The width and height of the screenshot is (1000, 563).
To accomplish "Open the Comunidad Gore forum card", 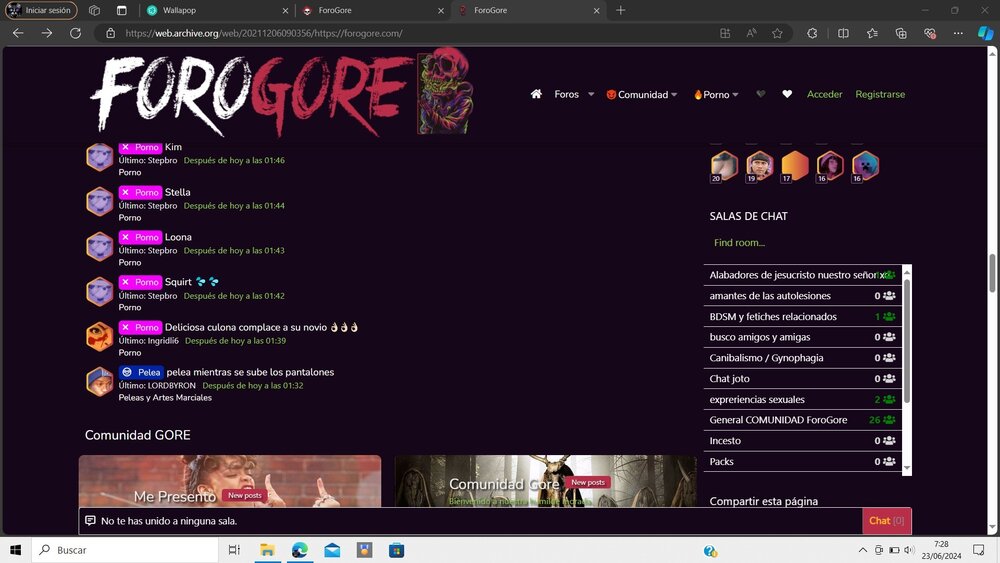I will click(546, 481).
